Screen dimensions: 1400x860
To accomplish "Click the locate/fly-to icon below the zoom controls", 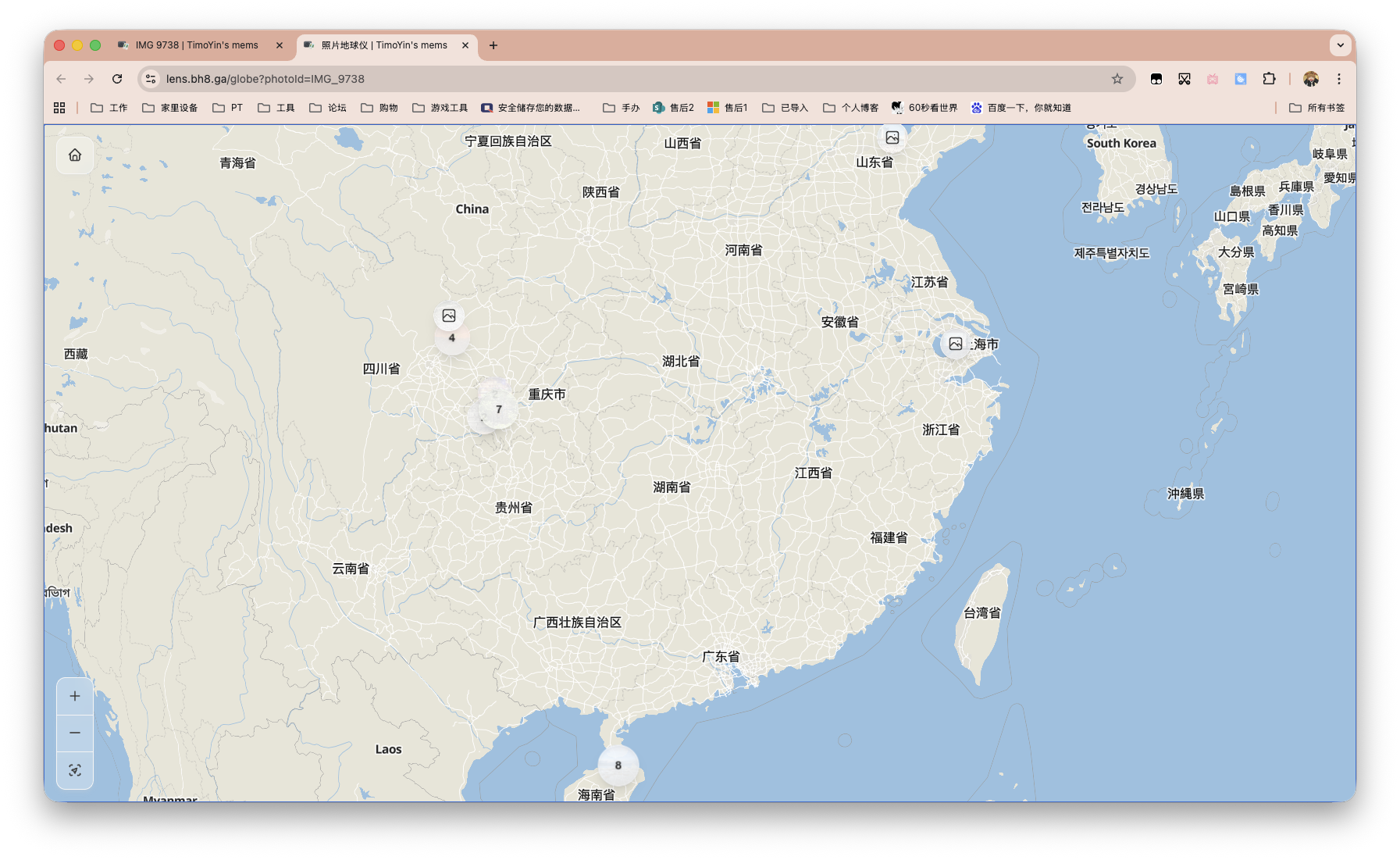I will pyautogui.click(x=75, y=770).
